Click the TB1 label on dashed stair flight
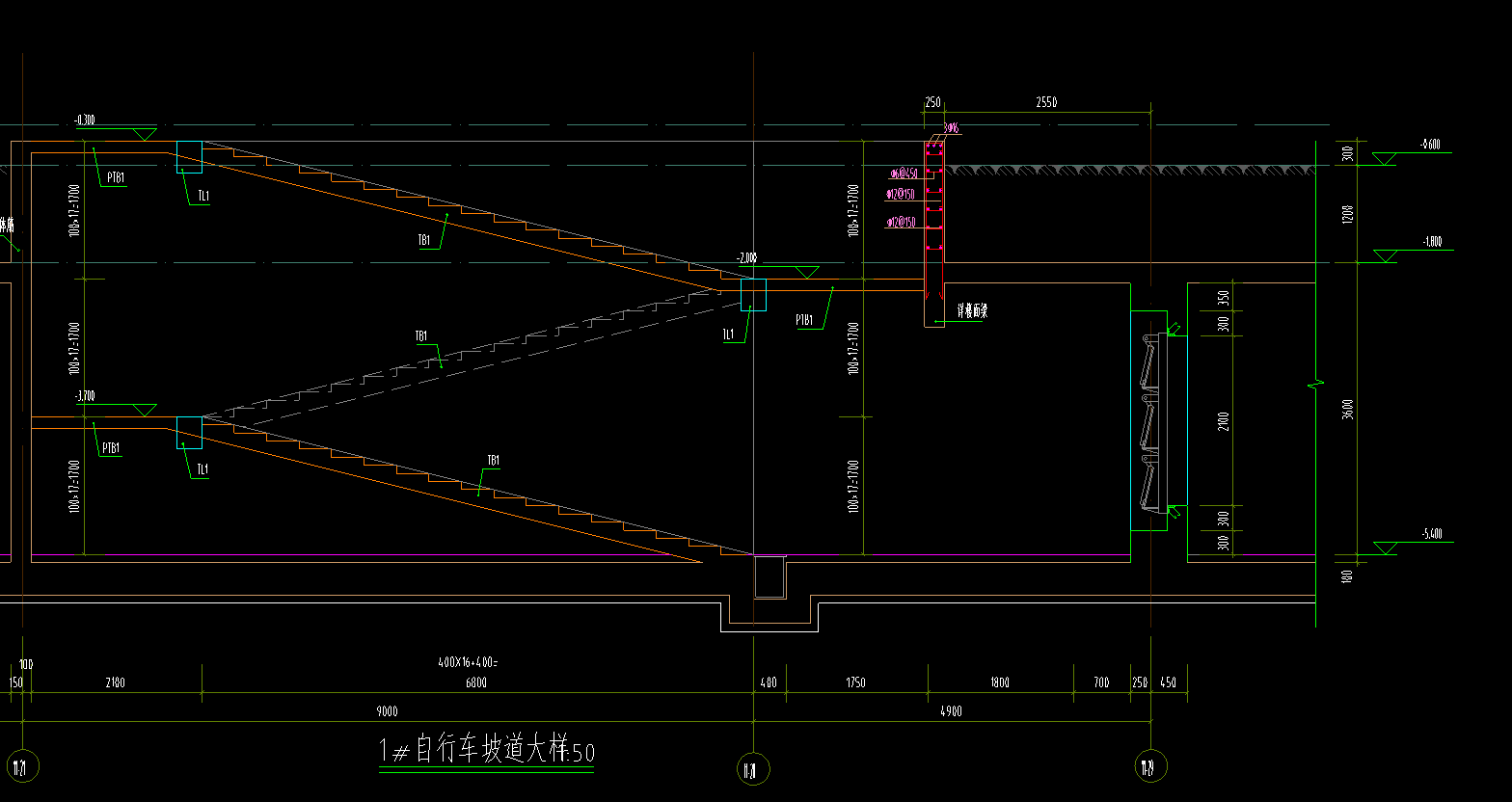 [x=421, y=336]
